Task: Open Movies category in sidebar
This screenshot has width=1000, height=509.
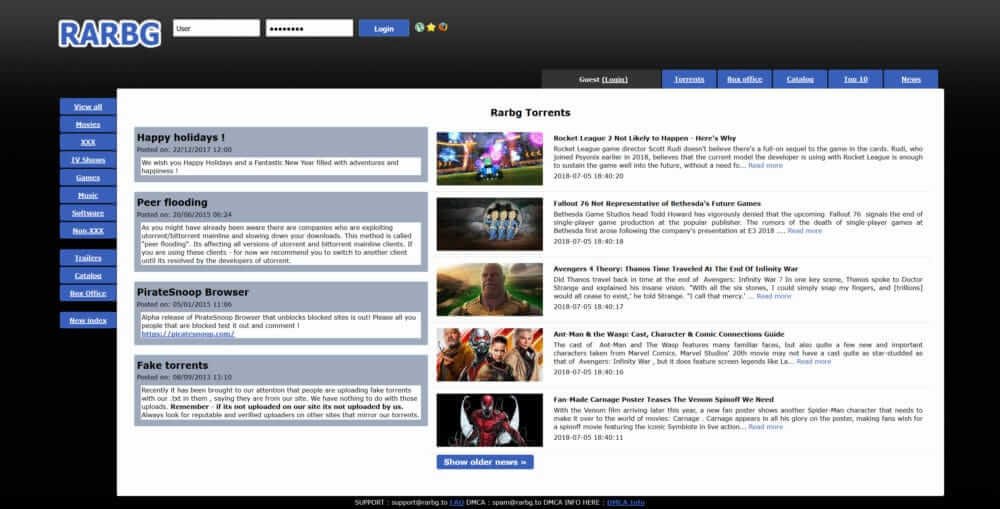Action: (88, 124)
